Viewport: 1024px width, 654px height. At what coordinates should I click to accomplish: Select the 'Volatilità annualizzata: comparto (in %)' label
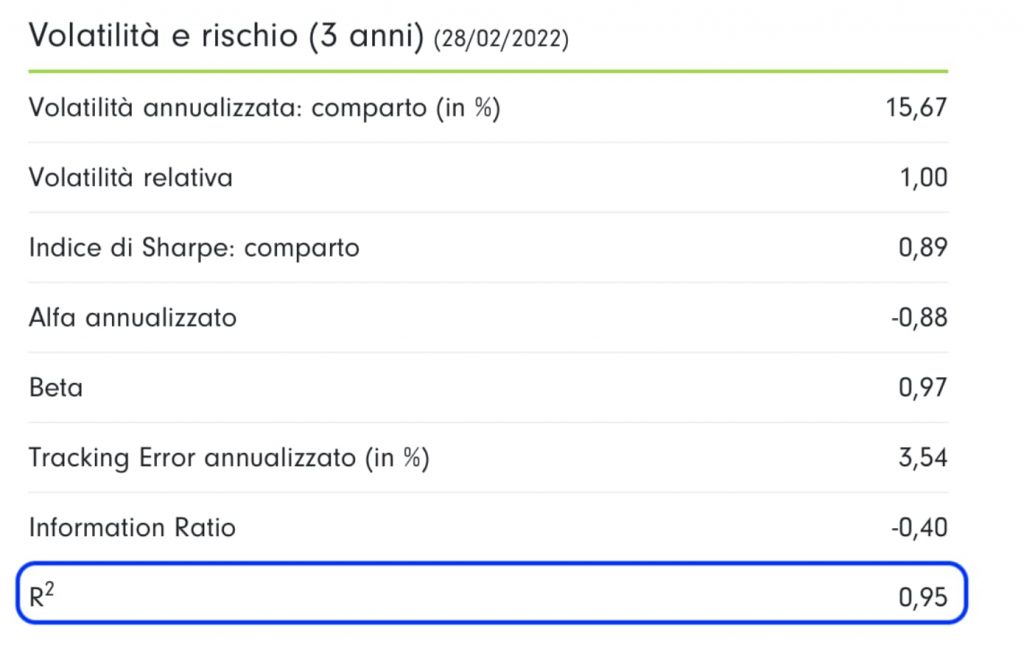coord(264,108)
